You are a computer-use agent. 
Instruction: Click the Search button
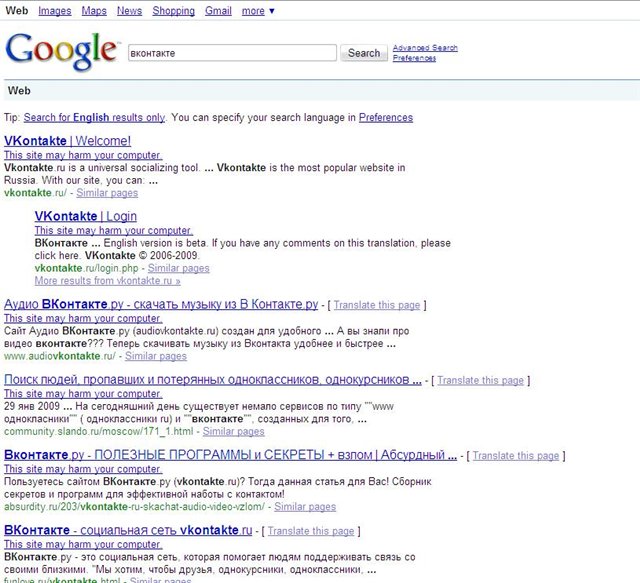(364, 53)
